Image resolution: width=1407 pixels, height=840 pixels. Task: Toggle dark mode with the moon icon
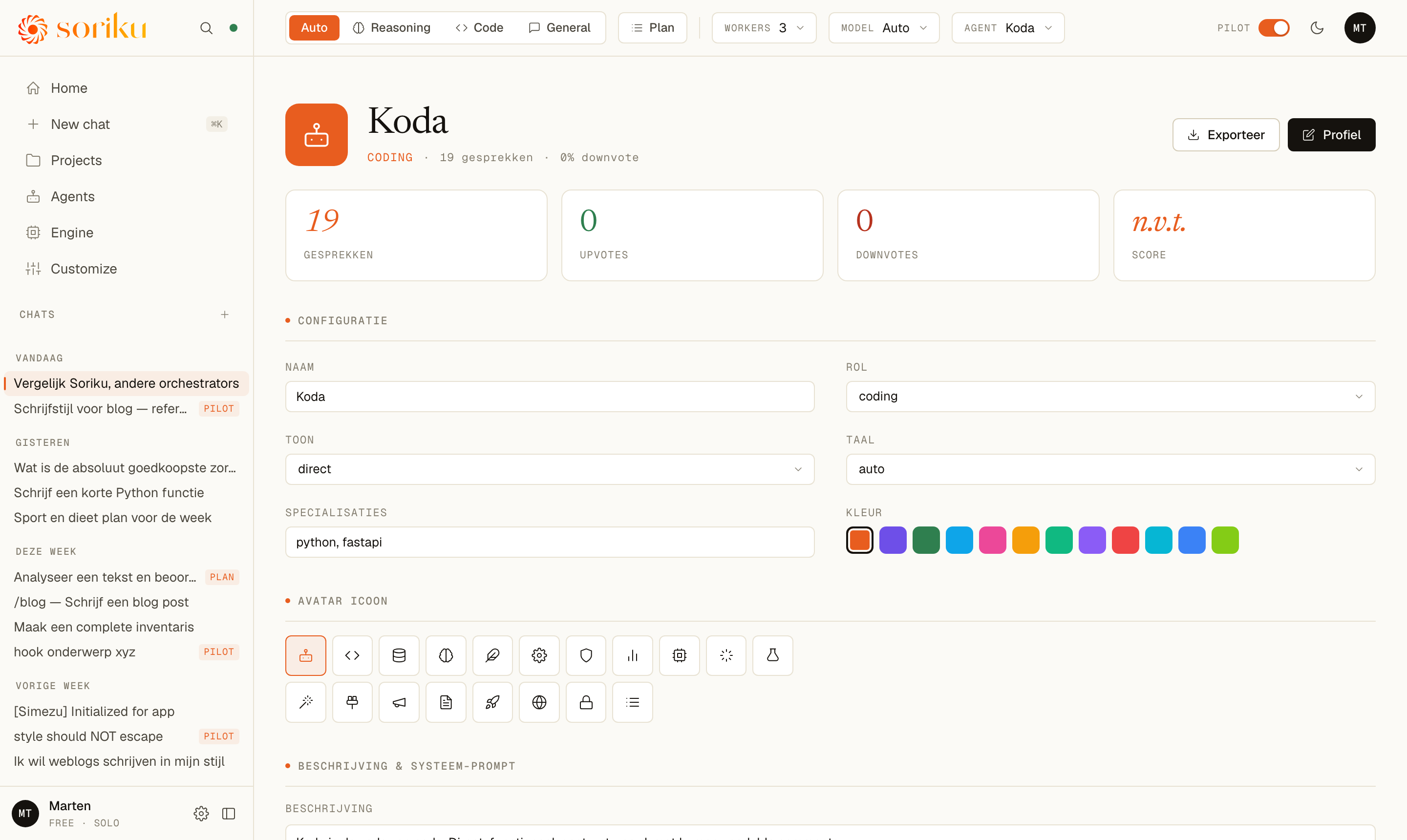(x=1317, y=28)
